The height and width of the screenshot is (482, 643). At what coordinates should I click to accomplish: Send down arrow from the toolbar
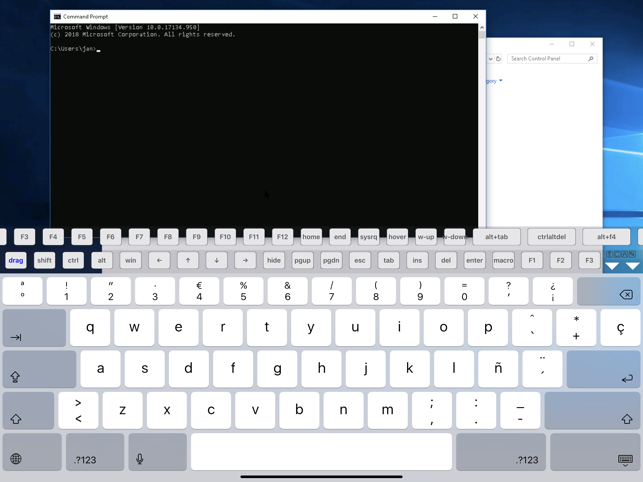click(x=217, y=260)
